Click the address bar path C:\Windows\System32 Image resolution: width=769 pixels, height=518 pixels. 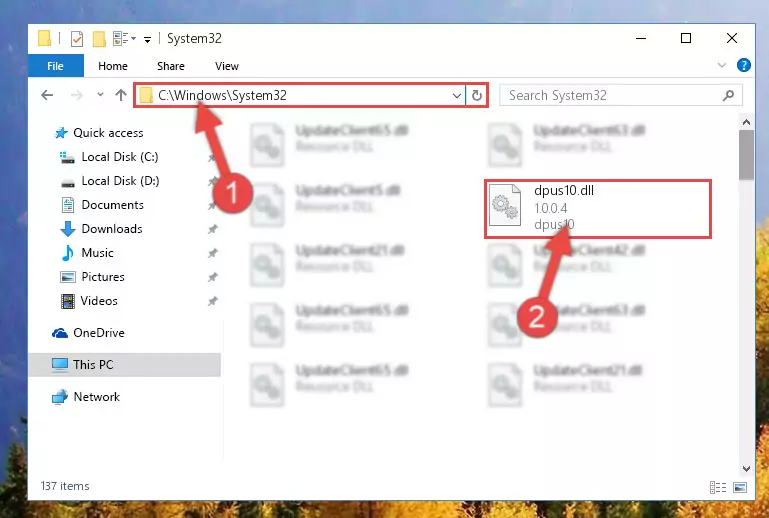[x=222, y=95]
